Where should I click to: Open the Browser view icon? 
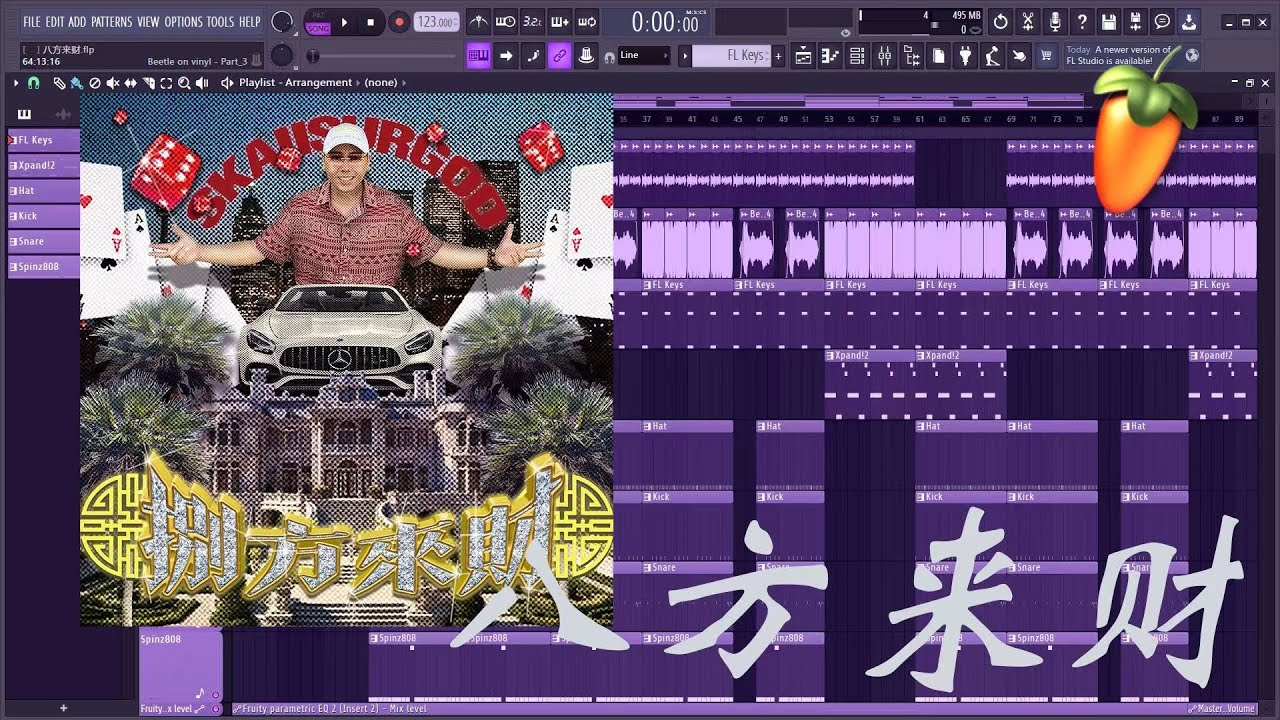tap(911, 56)
